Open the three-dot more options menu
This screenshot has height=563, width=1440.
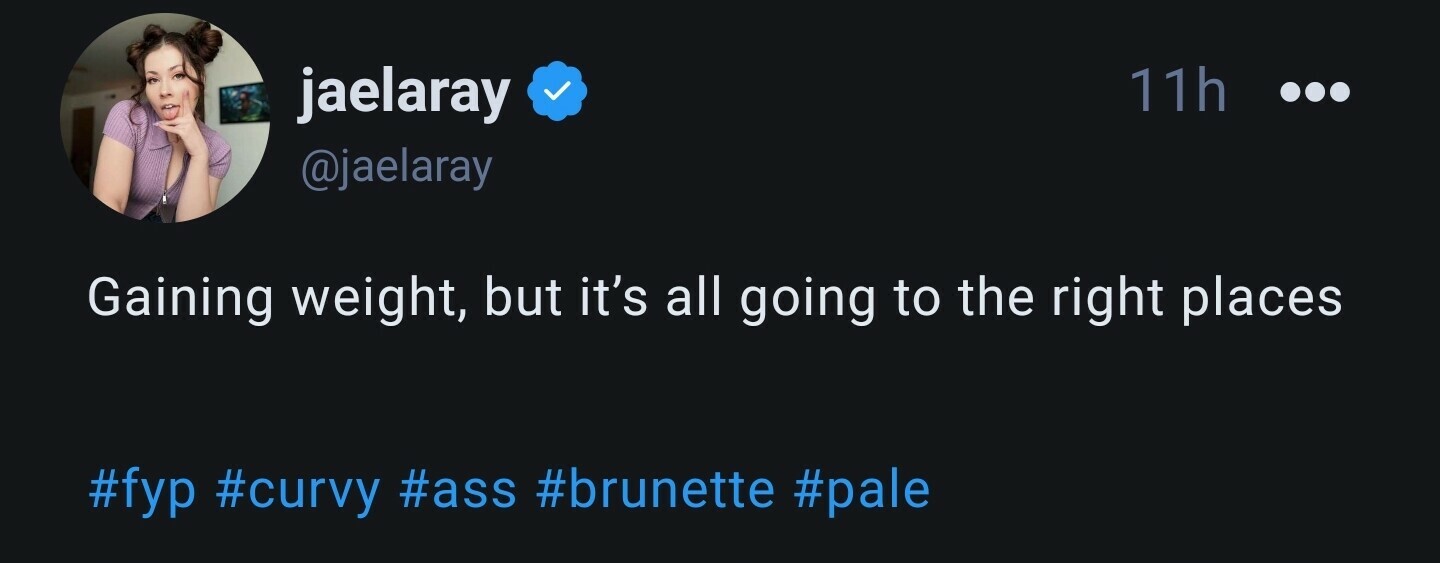(1315, 92)
